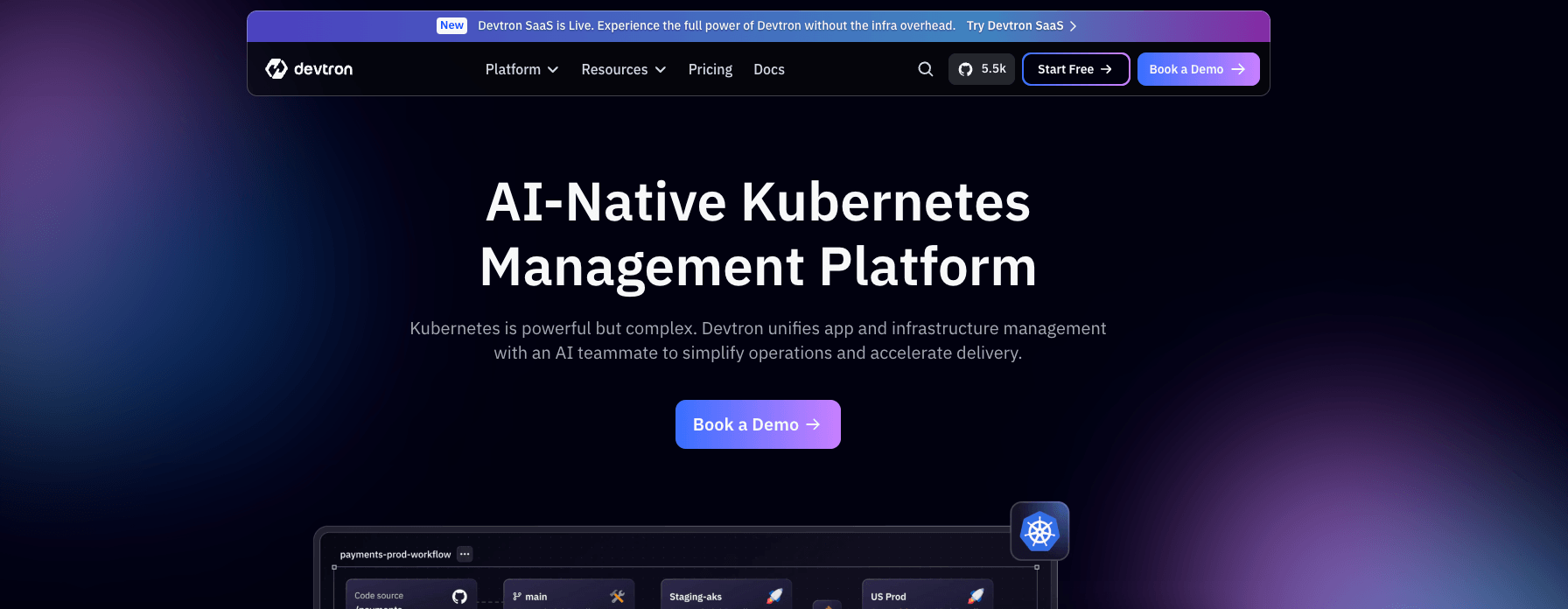Open the site search icon

click(x=925, y=69)
